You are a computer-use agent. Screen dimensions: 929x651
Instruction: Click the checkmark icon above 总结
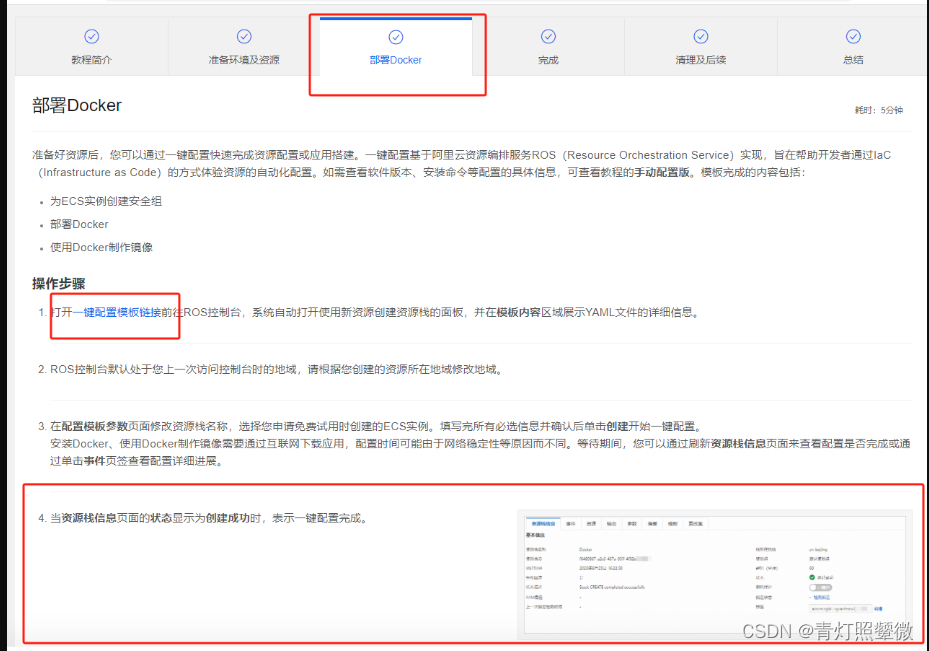point(853,37)
